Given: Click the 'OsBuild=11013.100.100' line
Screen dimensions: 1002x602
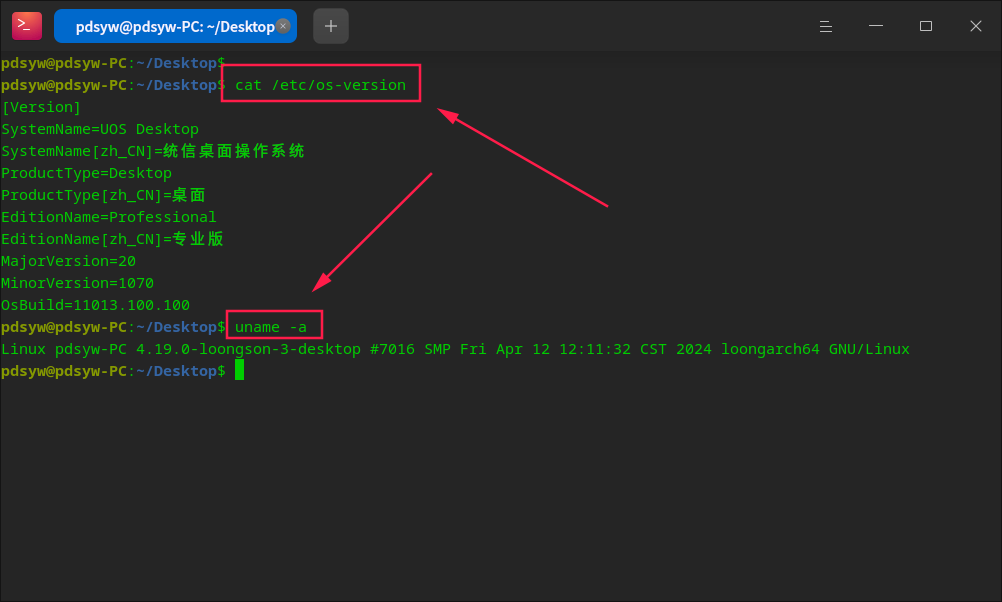Looking at the screenshot, I should 95,305.
